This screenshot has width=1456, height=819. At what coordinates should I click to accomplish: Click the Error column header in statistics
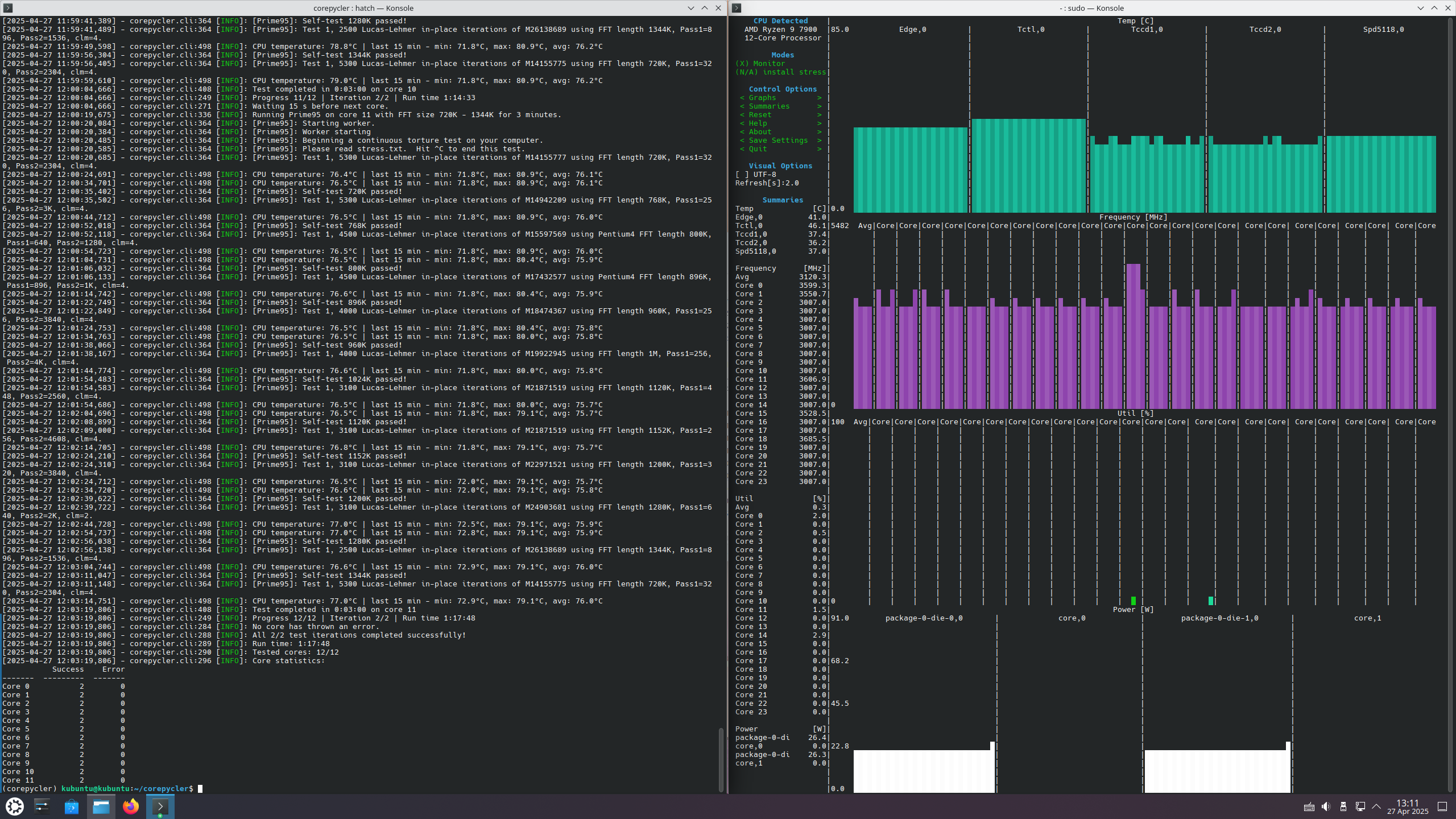(113, 669)
